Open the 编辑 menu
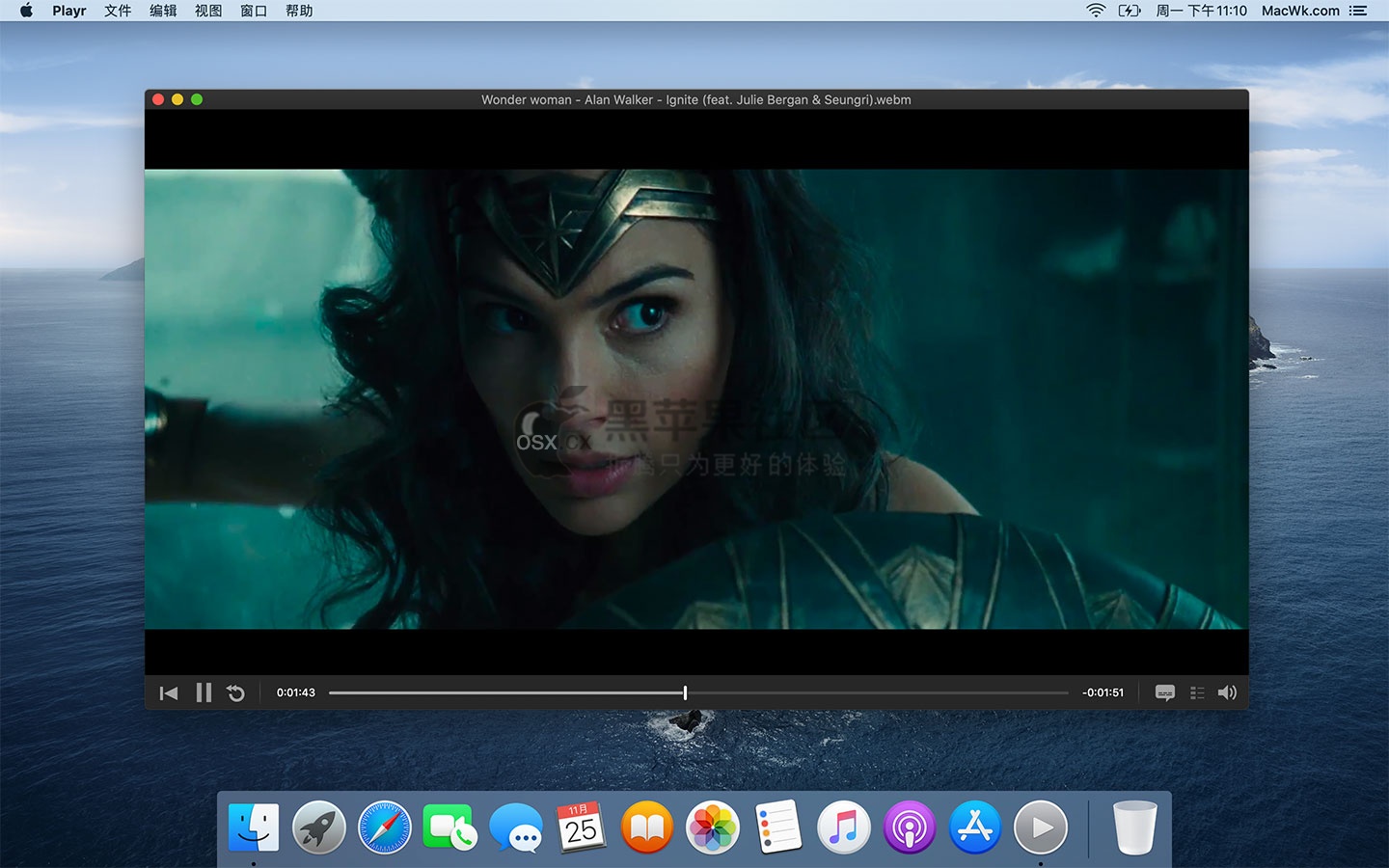Image resolution: width=1389 pixels, height=868 pixels. [163, 11]
